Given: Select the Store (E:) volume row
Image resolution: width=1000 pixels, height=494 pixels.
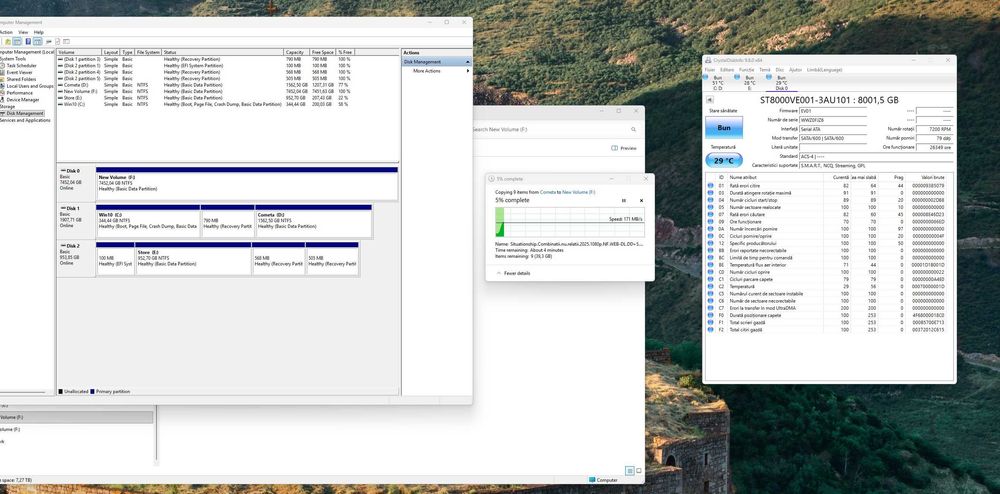Looking at the screenshot, I should point(205,98).
